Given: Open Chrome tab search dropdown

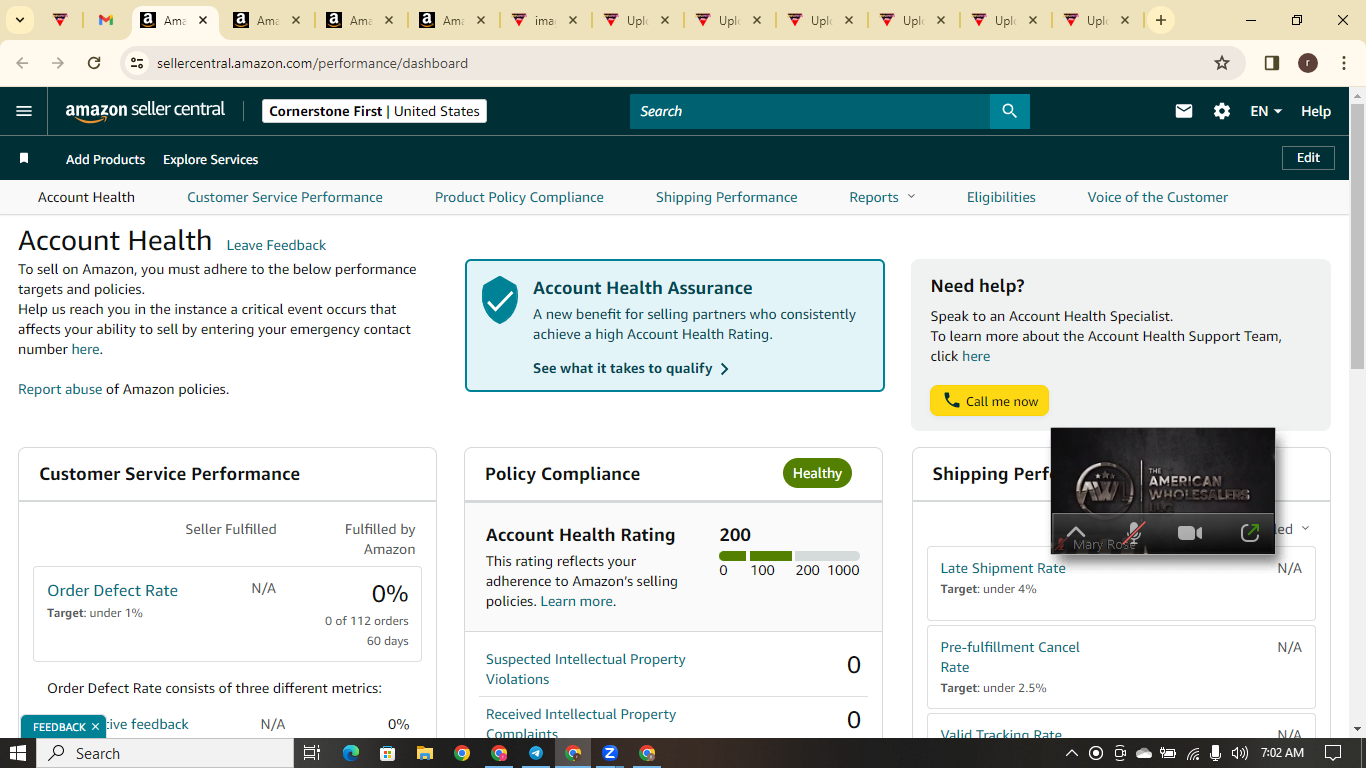Looking at the screenshot, I should (x=20, y=20).
